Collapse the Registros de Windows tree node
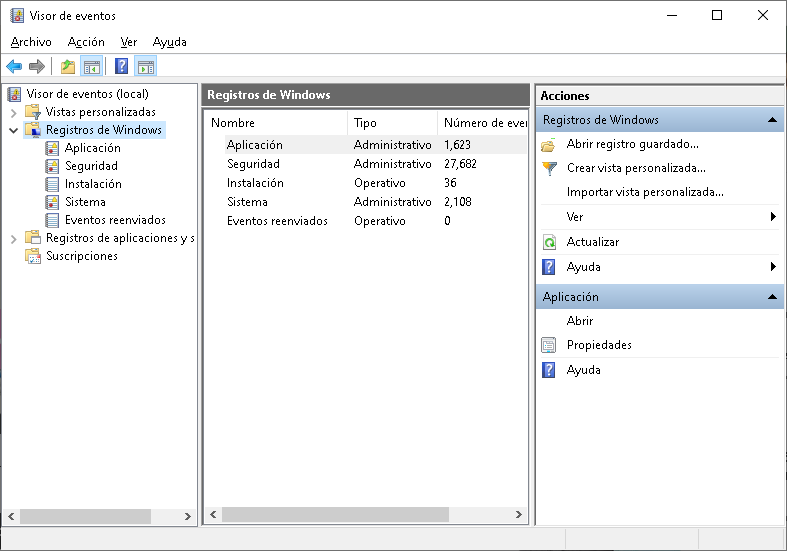The height and width of the screenshot is (551, 787). pos(14,130)
